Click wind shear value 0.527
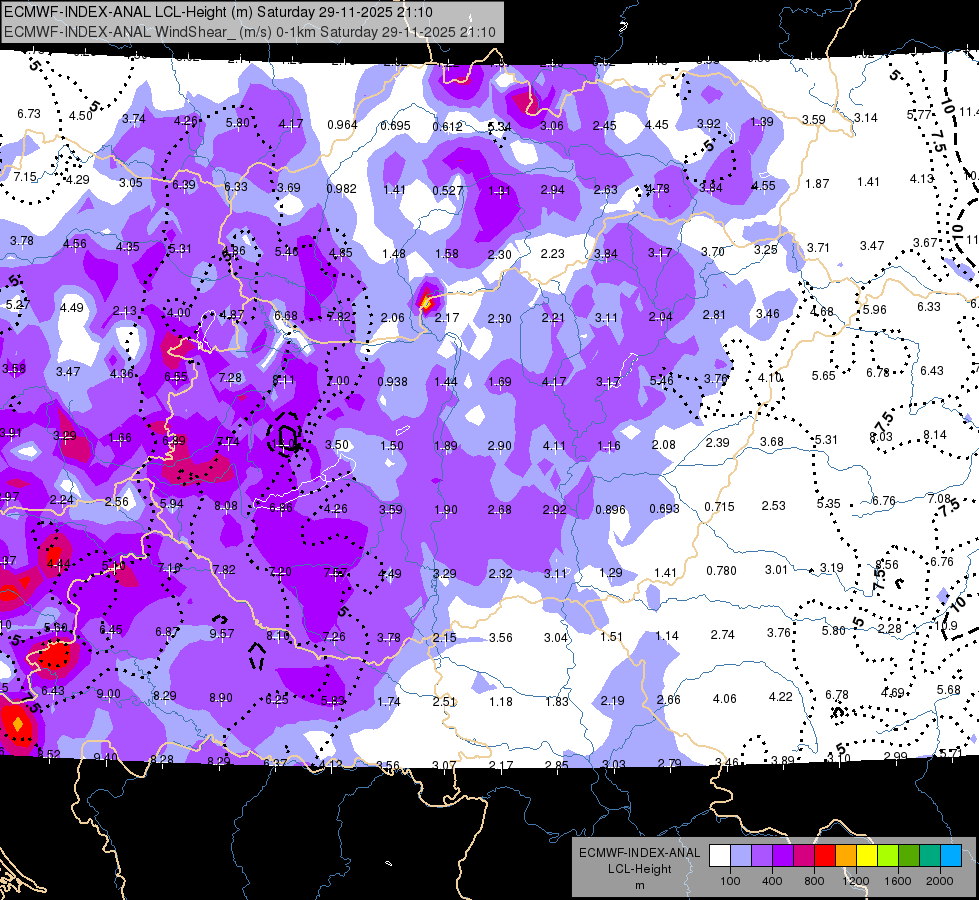 448,190
